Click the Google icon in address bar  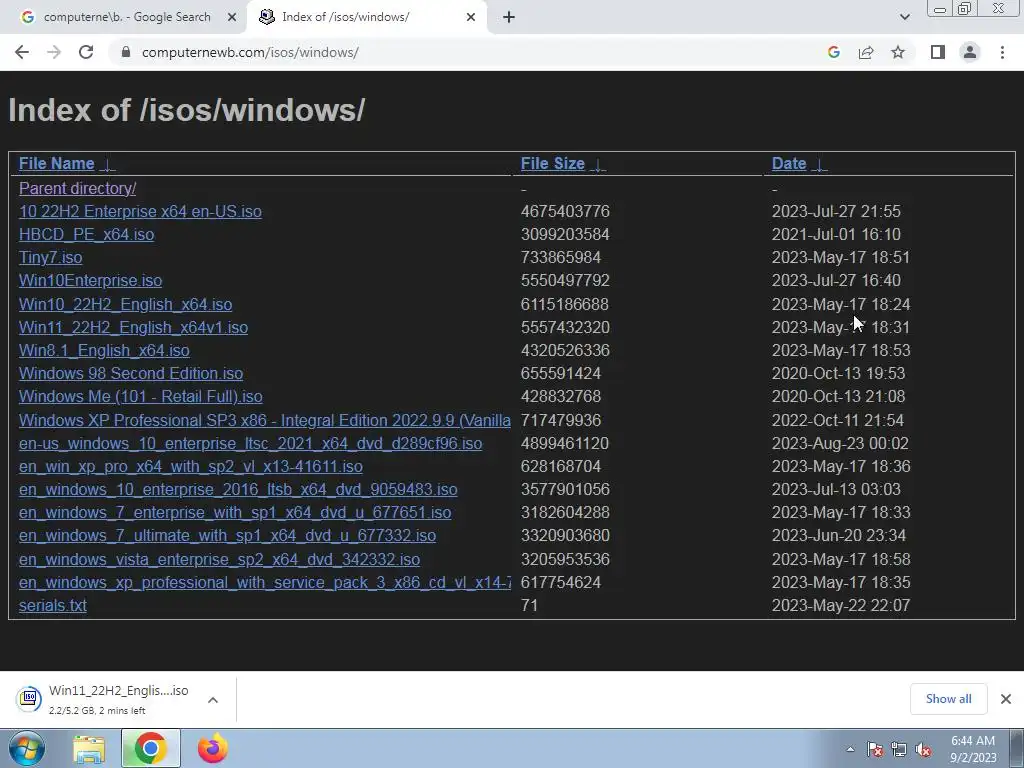(x=833, y=52)
